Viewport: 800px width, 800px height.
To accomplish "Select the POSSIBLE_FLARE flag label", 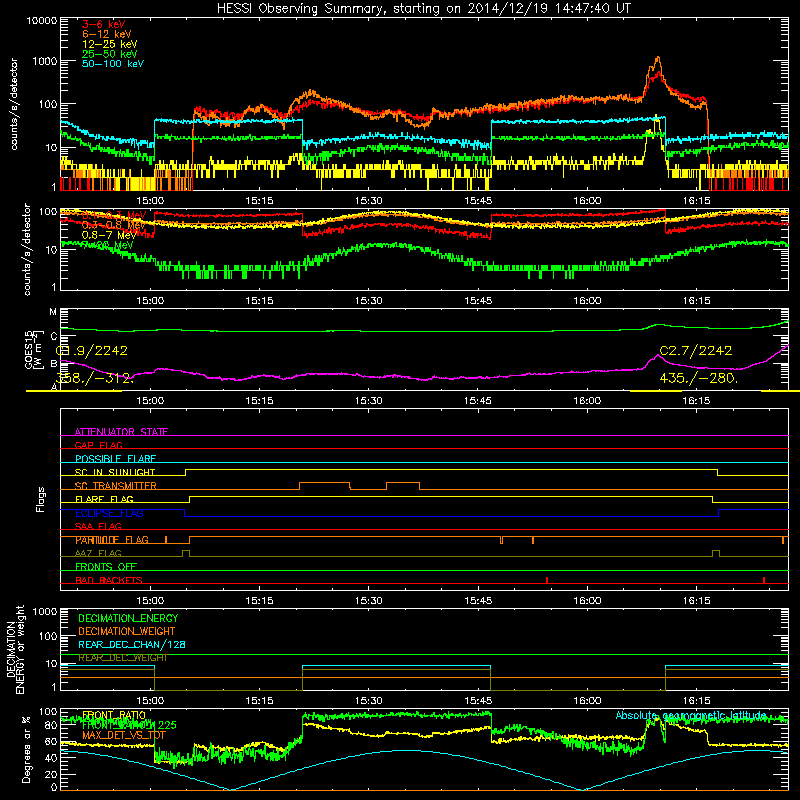I will pyautogui.click(x=115, y=459).
